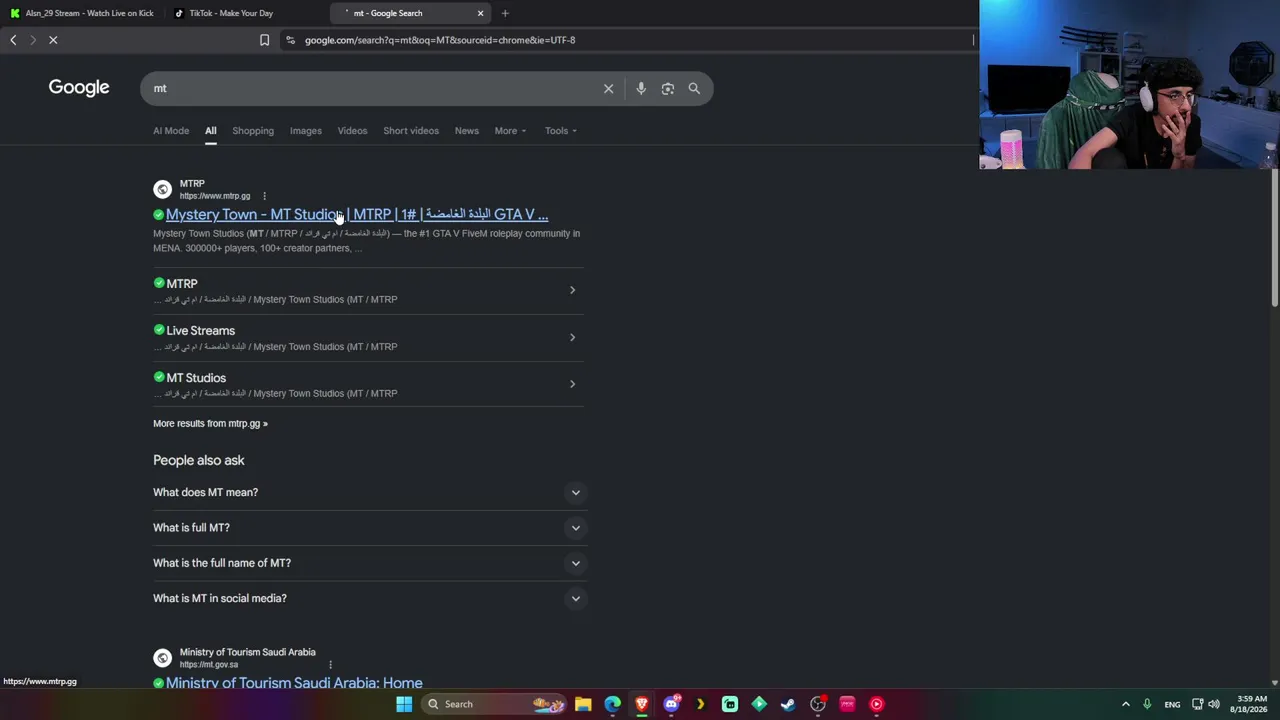Click the magnifier search submit icon
The height and width of the screenshot is (720, 1280).
pos(694,88)
